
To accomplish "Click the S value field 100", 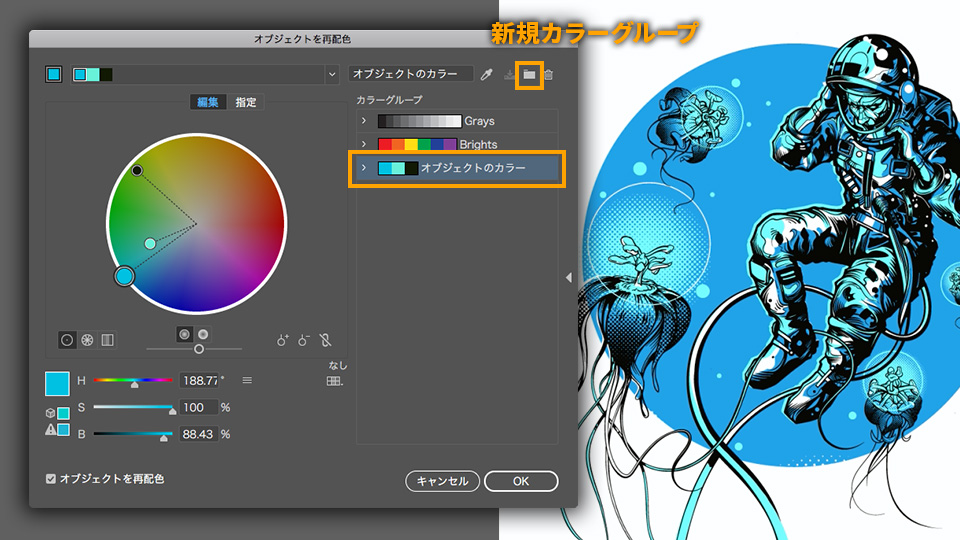I will pos(198,407).
